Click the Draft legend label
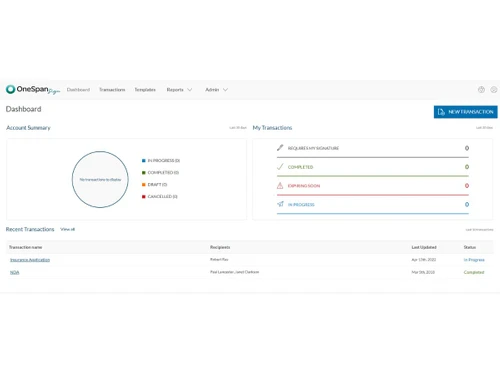Image resolution: width=500 pixels, height=375 pixels. point(157,185)
